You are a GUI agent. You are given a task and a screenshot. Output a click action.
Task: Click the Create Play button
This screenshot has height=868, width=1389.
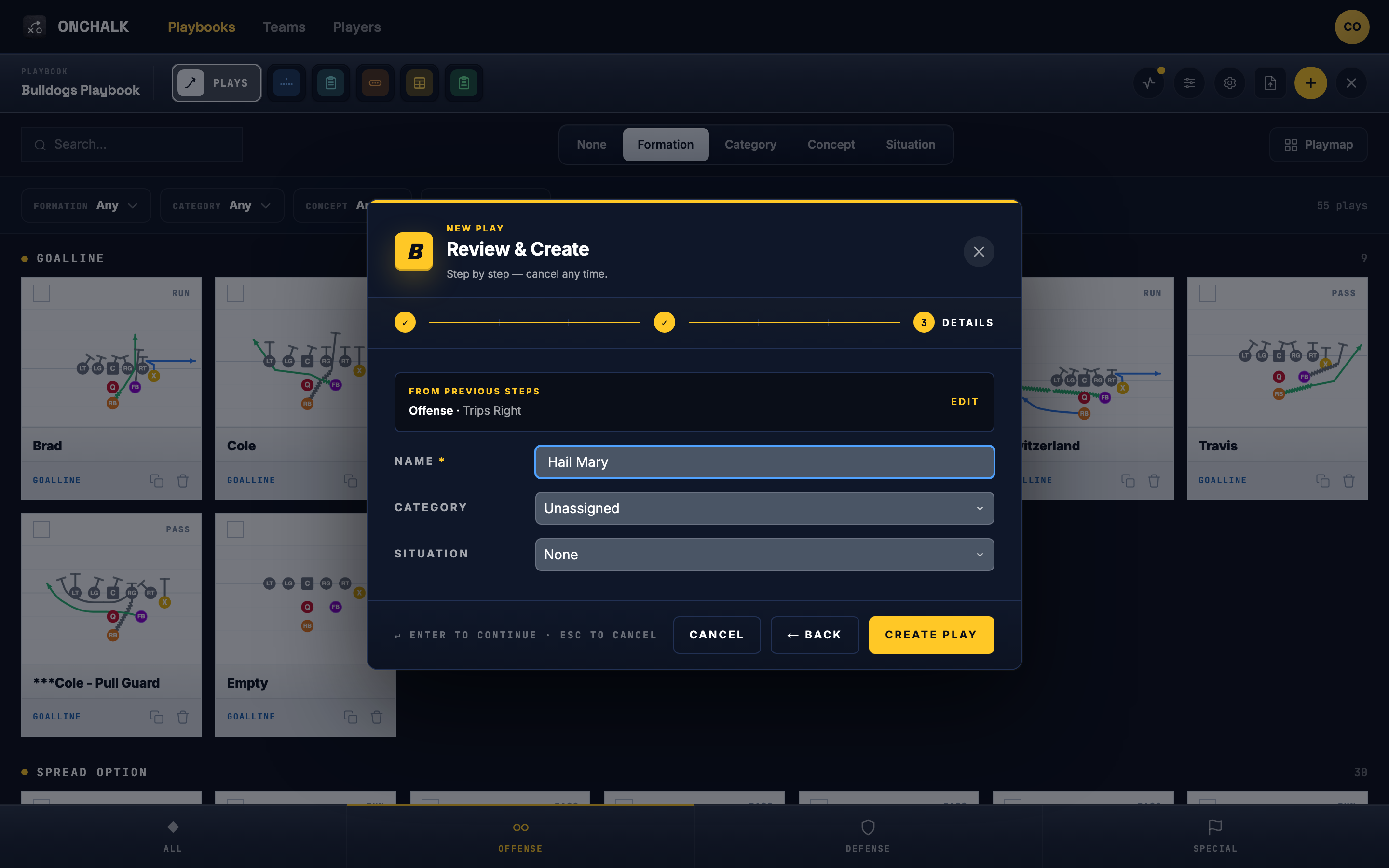(931, 635)
